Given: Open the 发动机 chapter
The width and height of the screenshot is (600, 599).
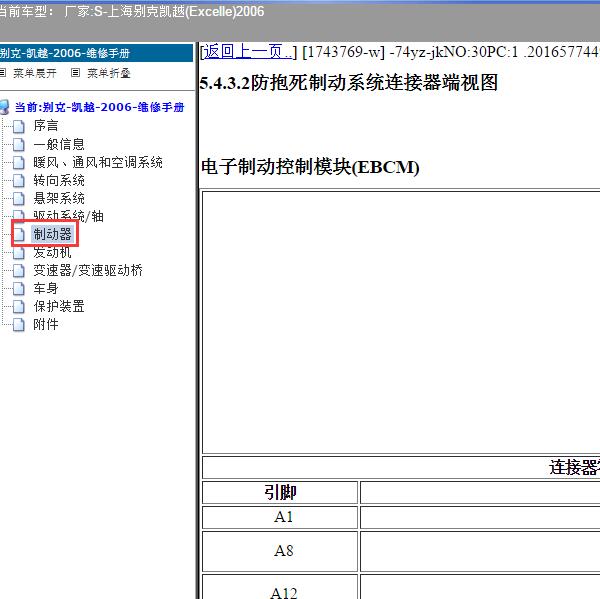Looking at the screenshot, I should click(x=52, y=252).
